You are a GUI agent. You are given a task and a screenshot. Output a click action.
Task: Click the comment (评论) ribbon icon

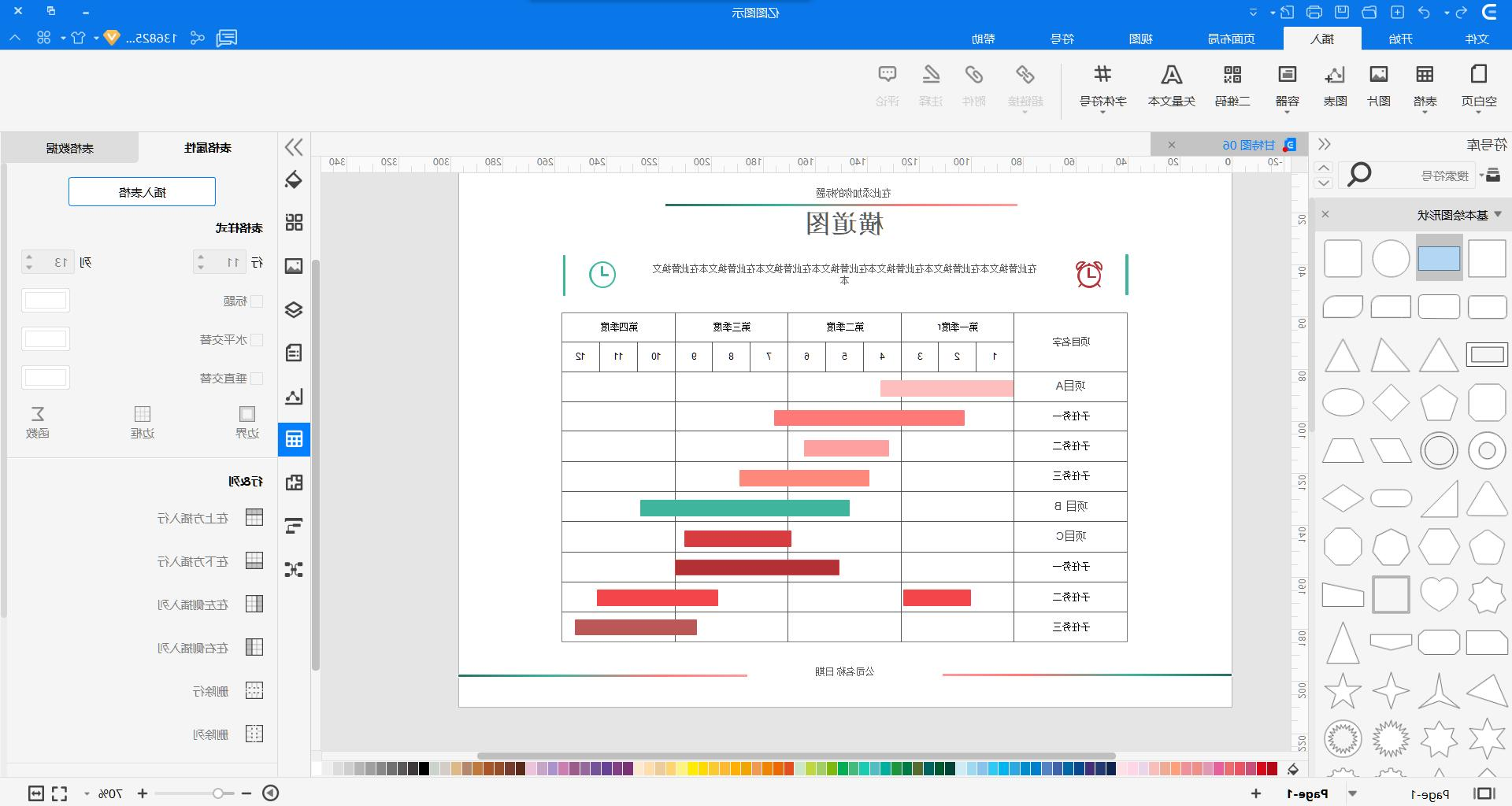[888, 85]
